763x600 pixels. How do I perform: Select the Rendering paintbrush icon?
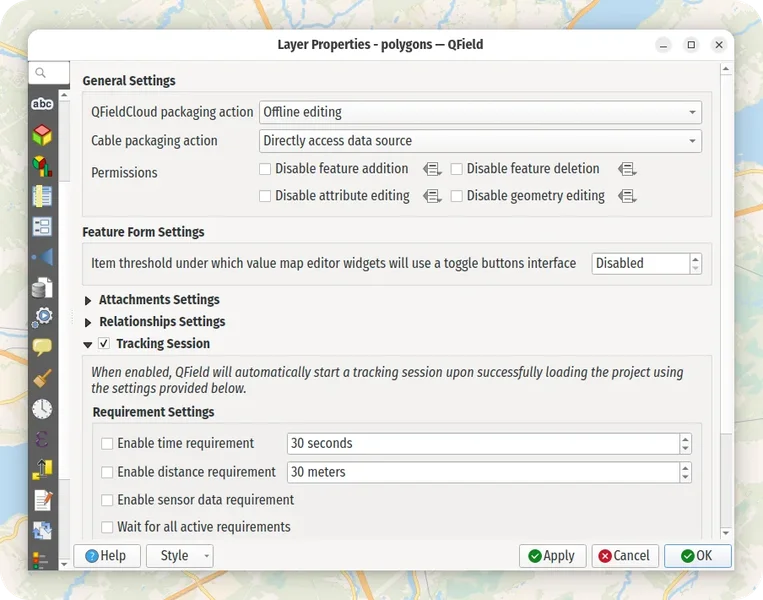point(42,378)
